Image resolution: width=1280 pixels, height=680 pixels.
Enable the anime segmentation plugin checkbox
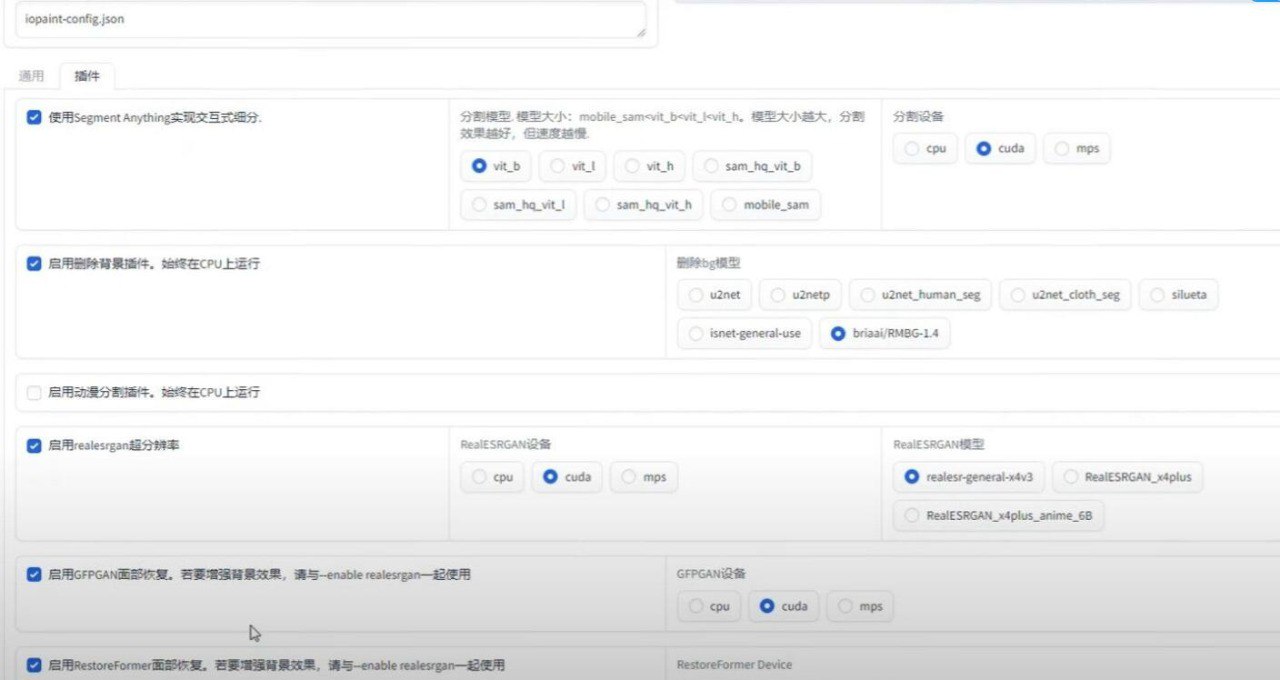(x=33, y=392)
